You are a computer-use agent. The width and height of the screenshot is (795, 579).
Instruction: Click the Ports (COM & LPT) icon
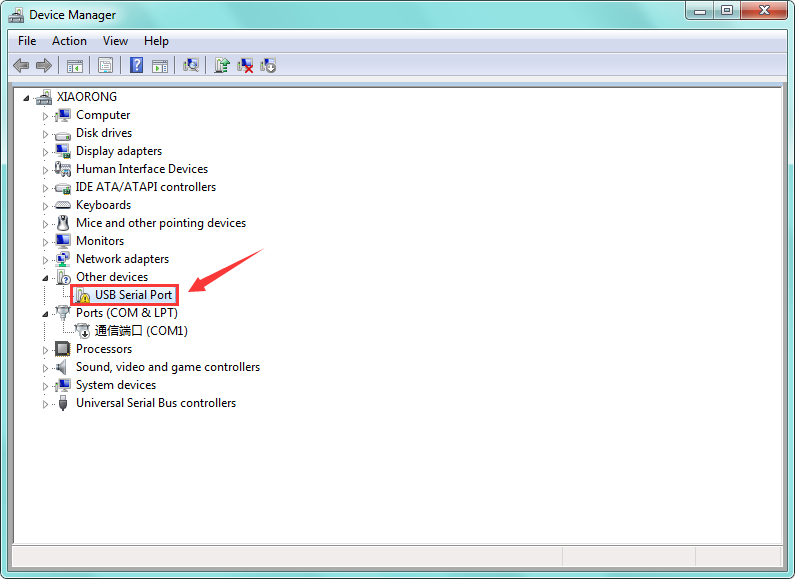[63, 313]
